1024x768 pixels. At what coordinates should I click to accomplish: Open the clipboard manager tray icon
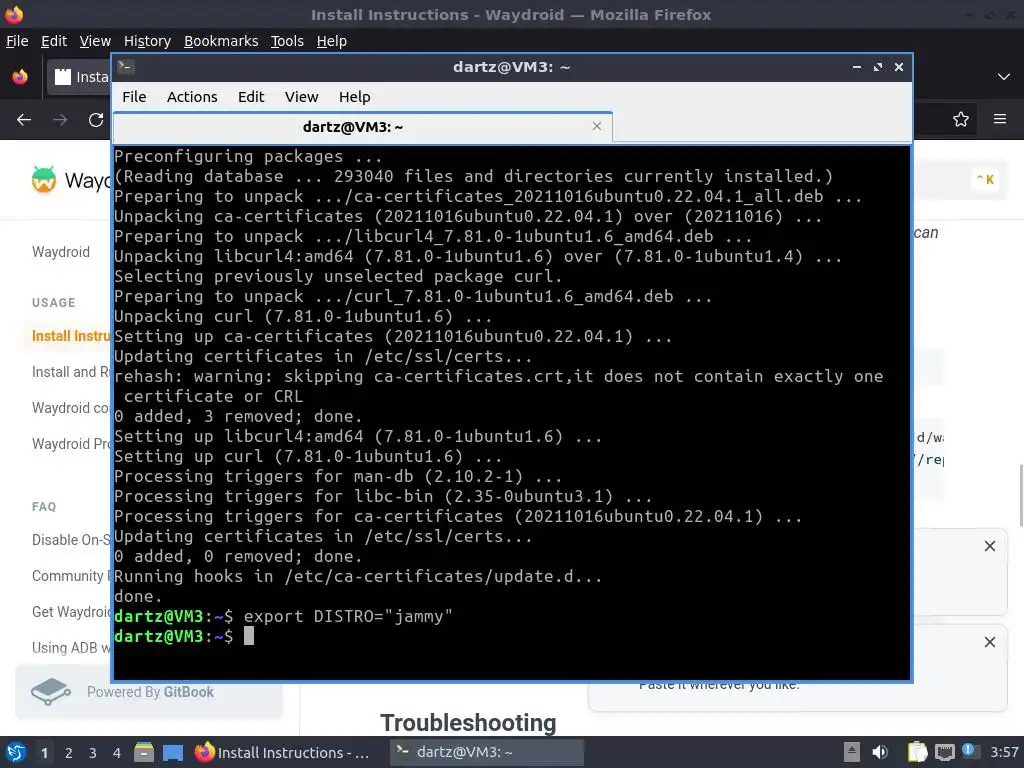point(918,752)
